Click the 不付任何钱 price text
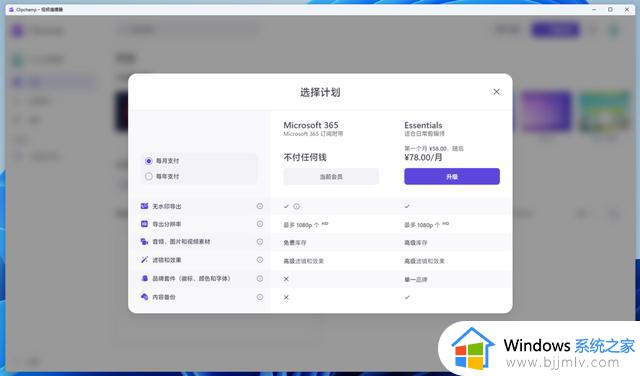The width and height of the screenshot is (640, 376). (x=305, y=157)
